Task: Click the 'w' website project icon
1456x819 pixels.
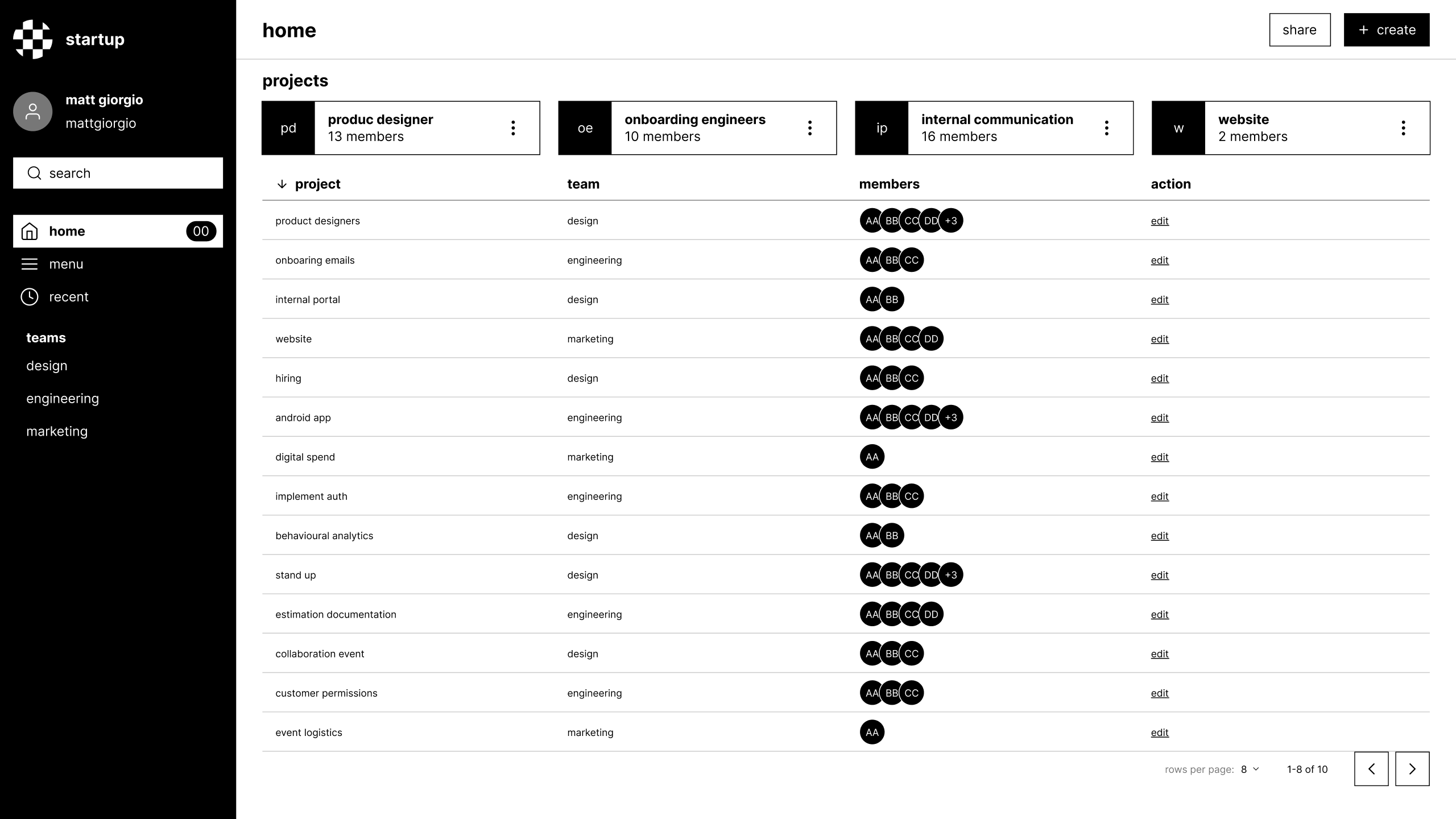Action: coord(1178,127)
